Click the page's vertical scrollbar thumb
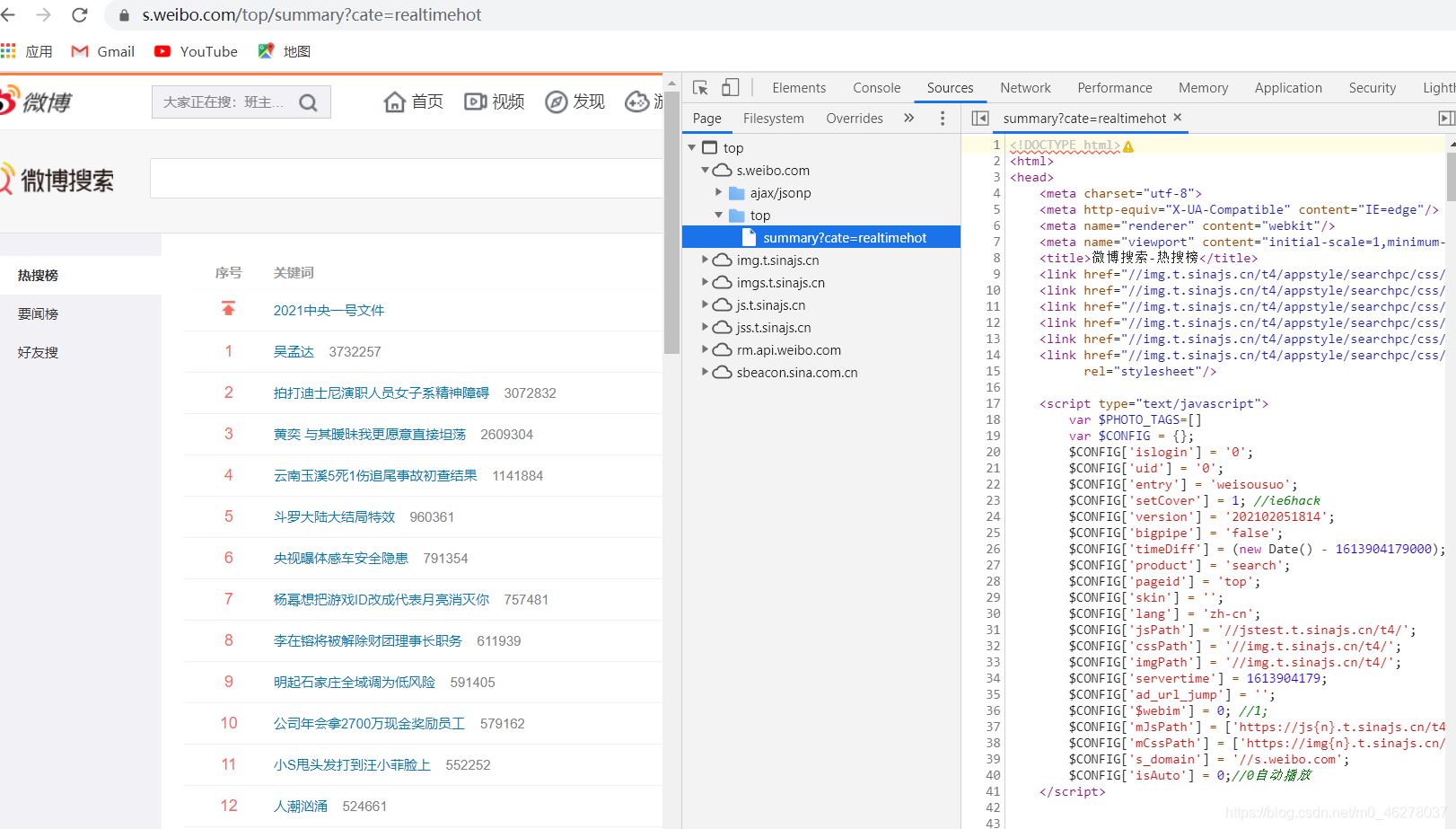This screenshot has height=829, width=1456. click(x=671, y=225)
